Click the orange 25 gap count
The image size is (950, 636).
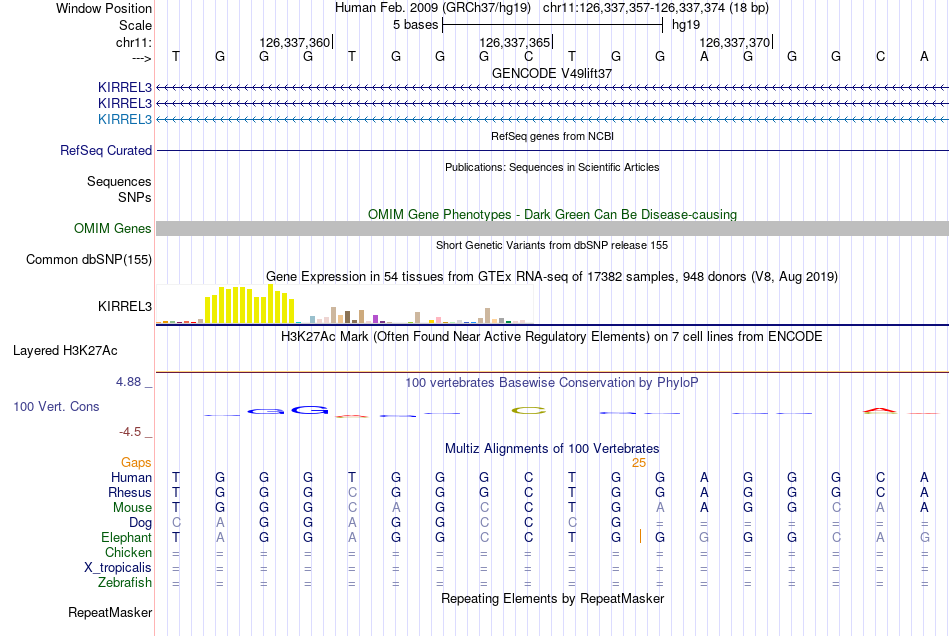639,463
